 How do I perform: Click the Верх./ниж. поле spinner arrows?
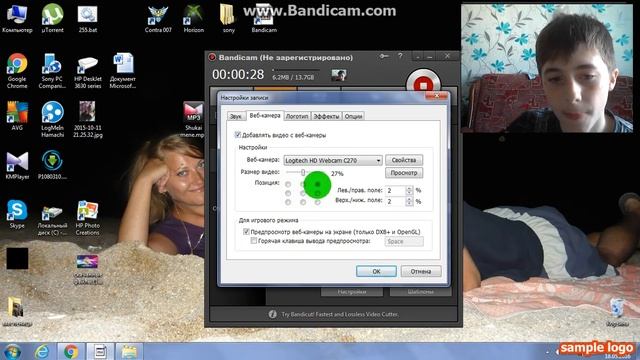(x=409, y=201)
